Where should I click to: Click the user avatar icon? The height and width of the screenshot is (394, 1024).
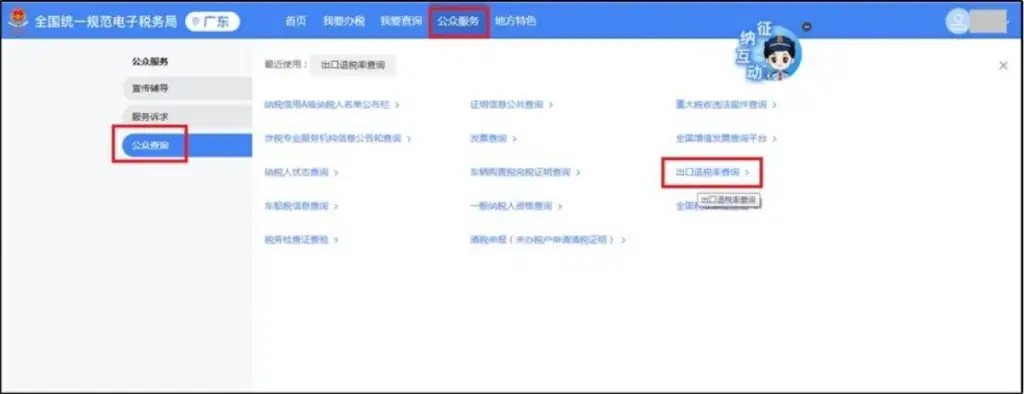[x=958, y=22]
